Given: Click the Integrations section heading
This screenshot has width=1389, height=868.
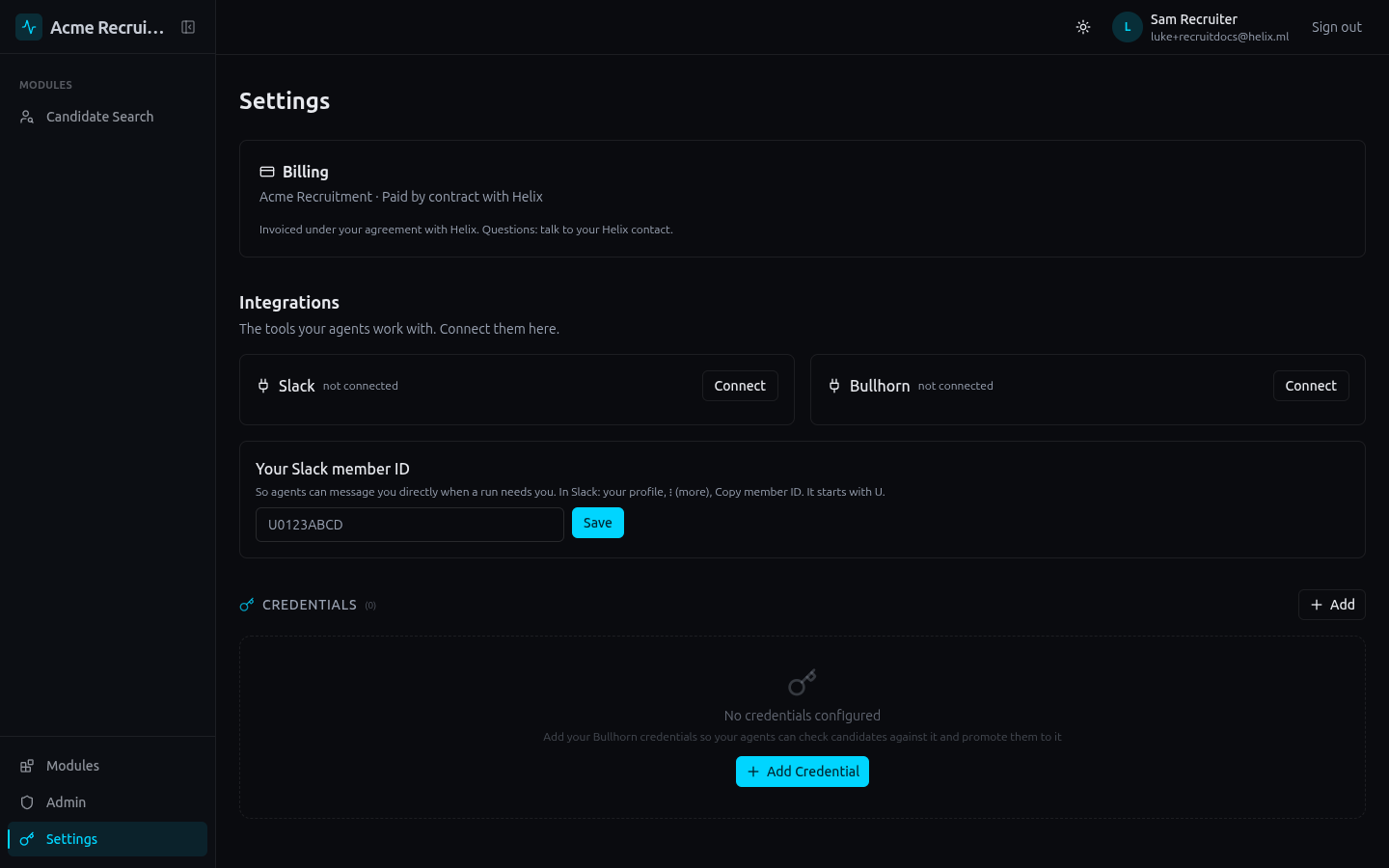Looking at the screenshot, I should click(289, 303).
